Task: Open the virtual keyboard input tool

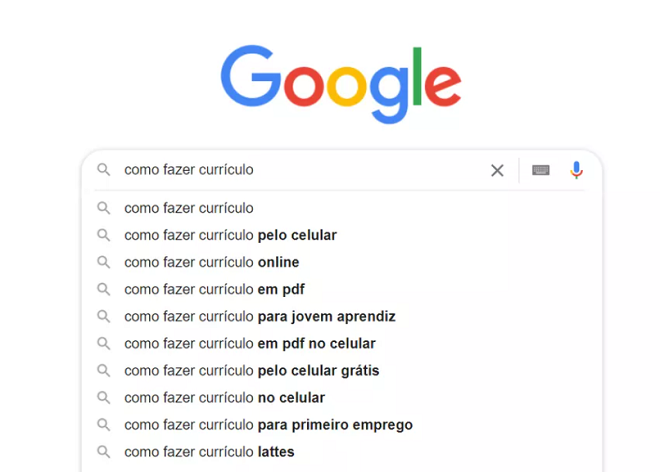Action: click(x=541, y=170)
